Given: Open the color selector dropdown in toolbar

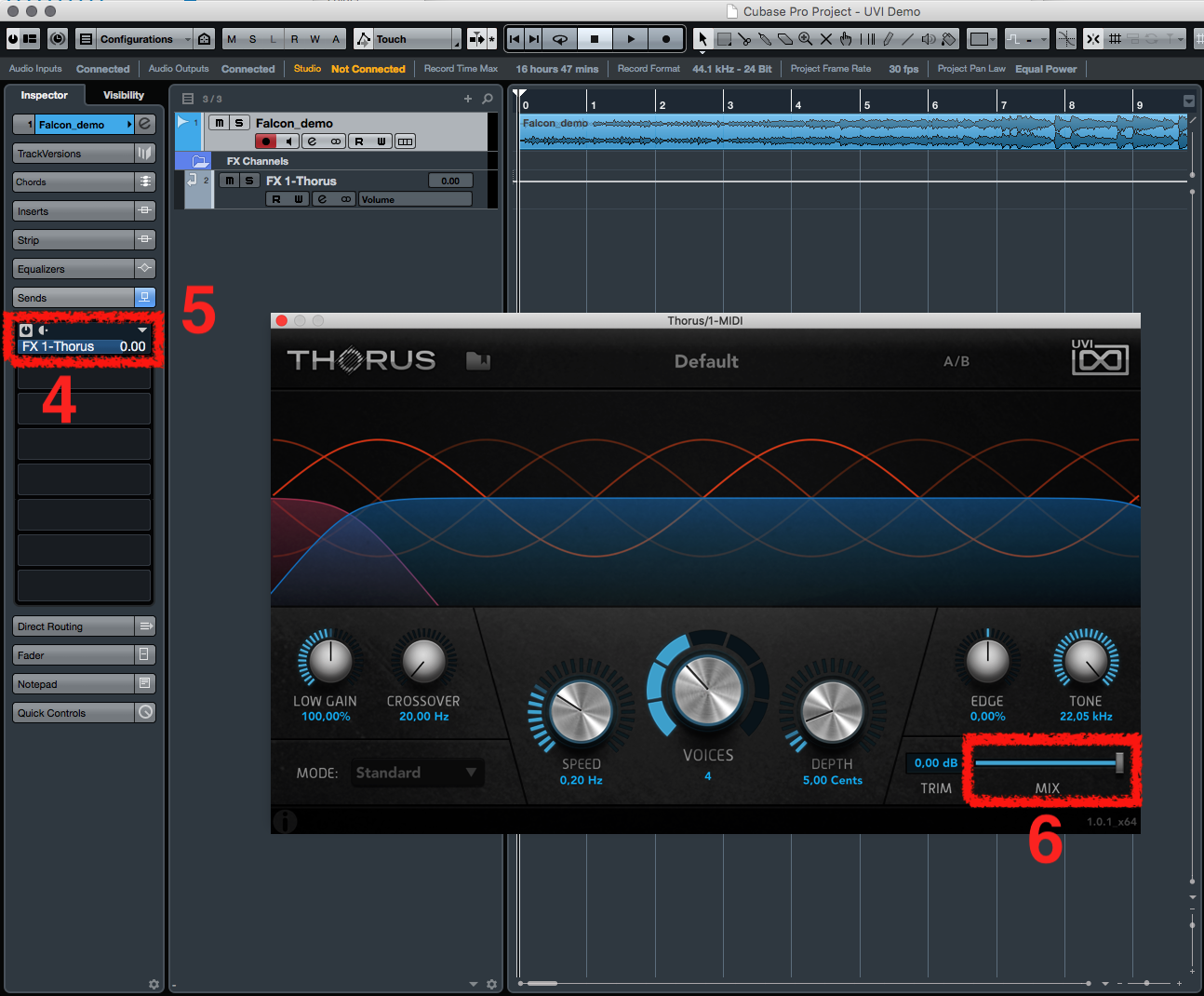Looking at the screenshot, I should [x=982, y=39].
